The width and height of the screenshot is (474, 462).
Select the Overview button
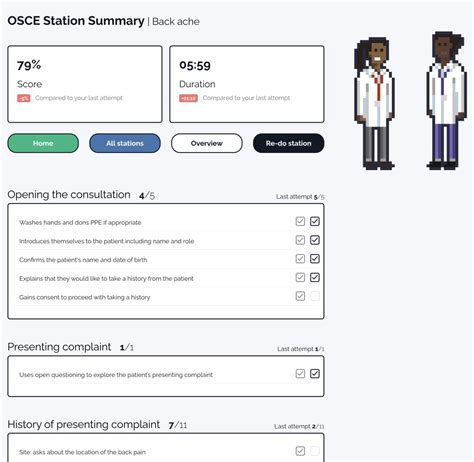pos(207,143)
